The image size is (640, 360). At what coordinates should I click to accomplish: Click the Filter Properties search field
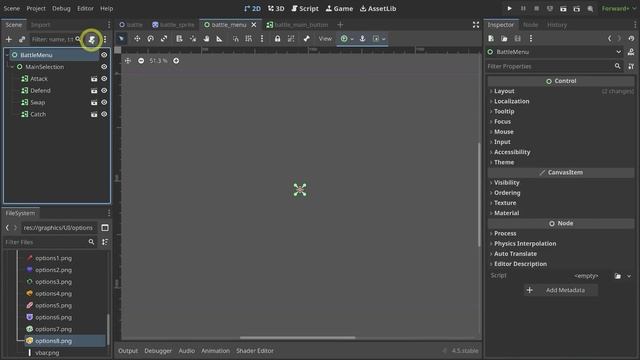(554, 66)
